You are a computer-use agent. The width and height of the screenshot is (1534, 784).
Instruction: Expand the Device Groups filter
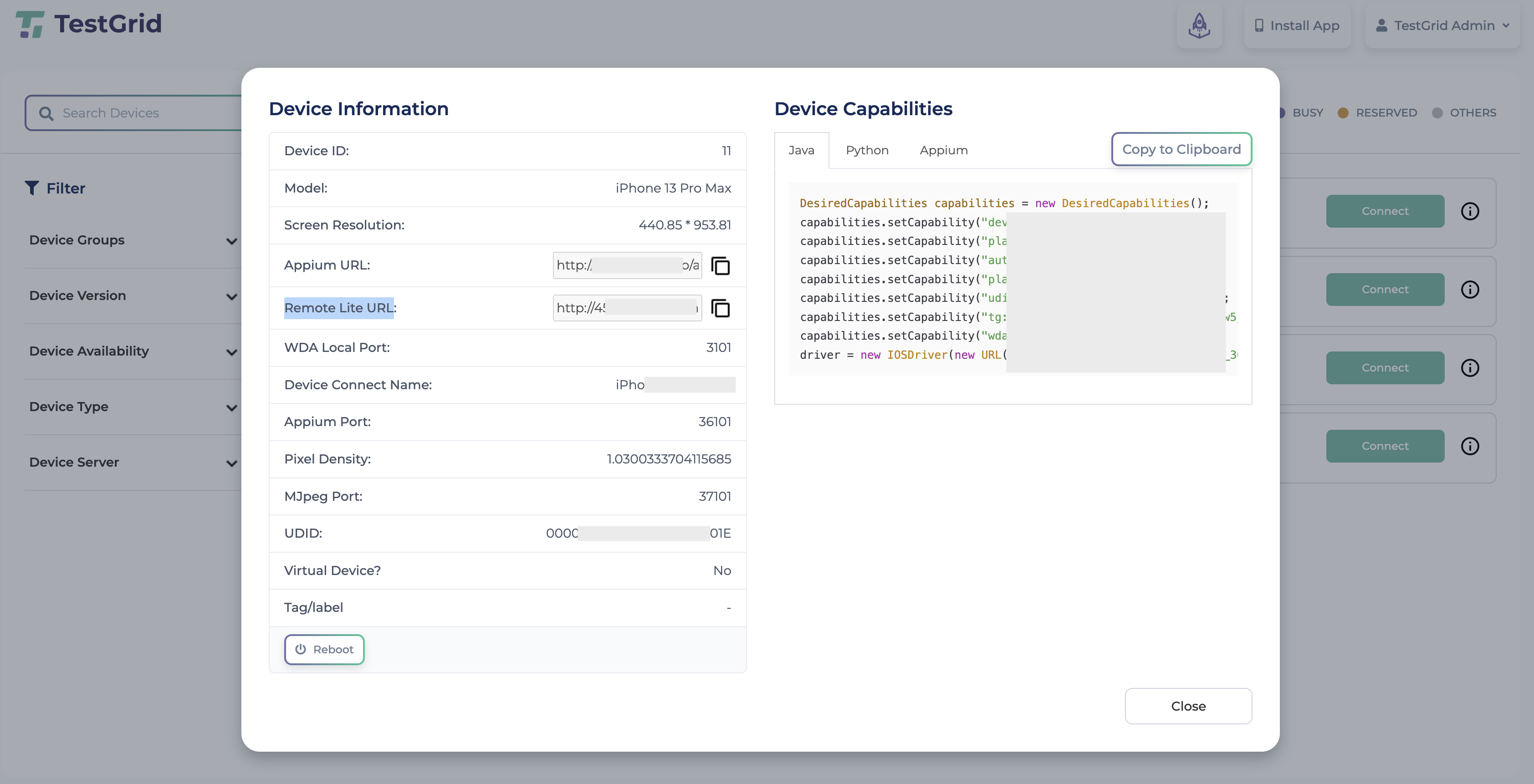133,240
